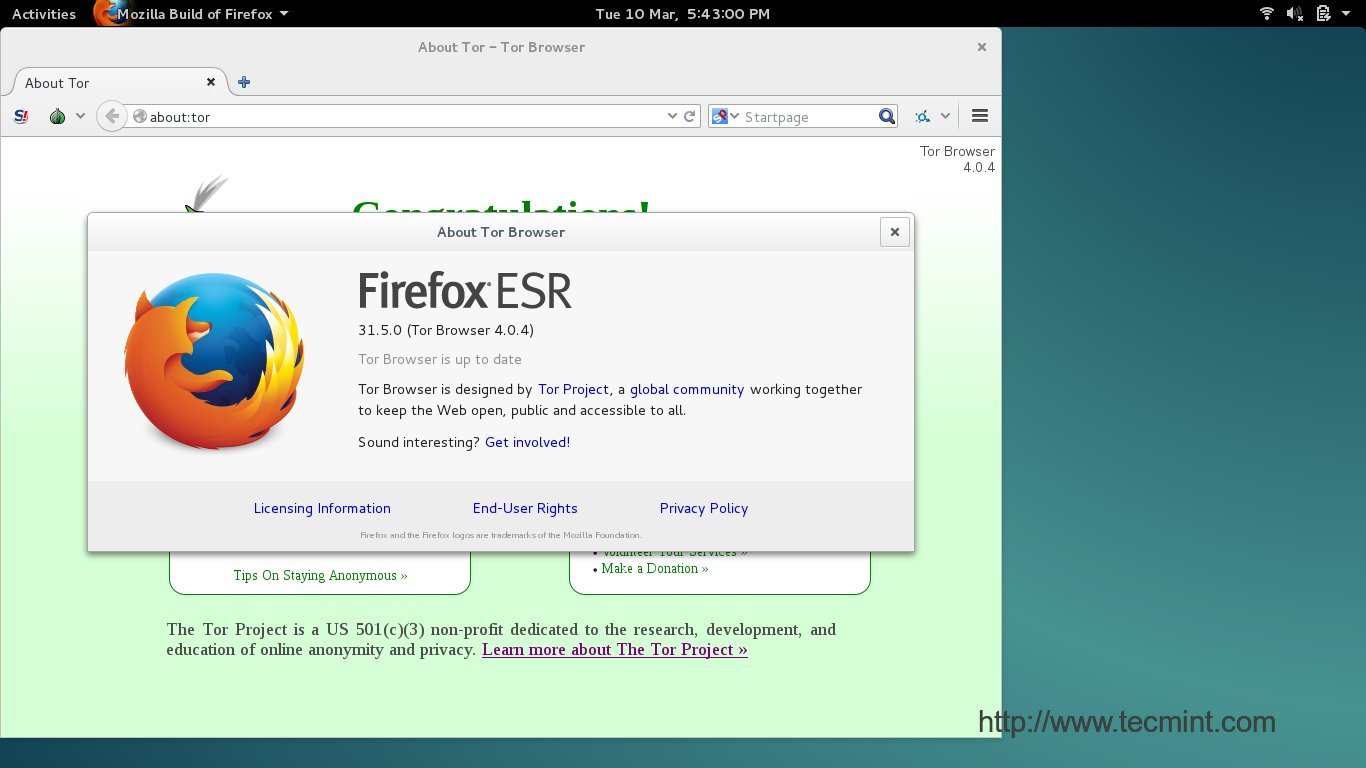This screenshot has height=768, width=1366.
Task: Click the HTTPS Everywhere icon
Action: (x=922, y=117)
